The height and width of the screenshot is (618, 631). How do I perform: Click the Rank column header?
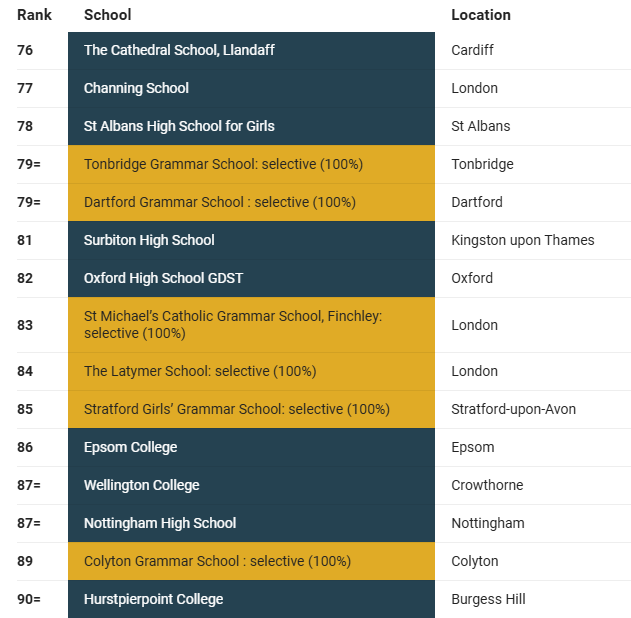point(34,15)
